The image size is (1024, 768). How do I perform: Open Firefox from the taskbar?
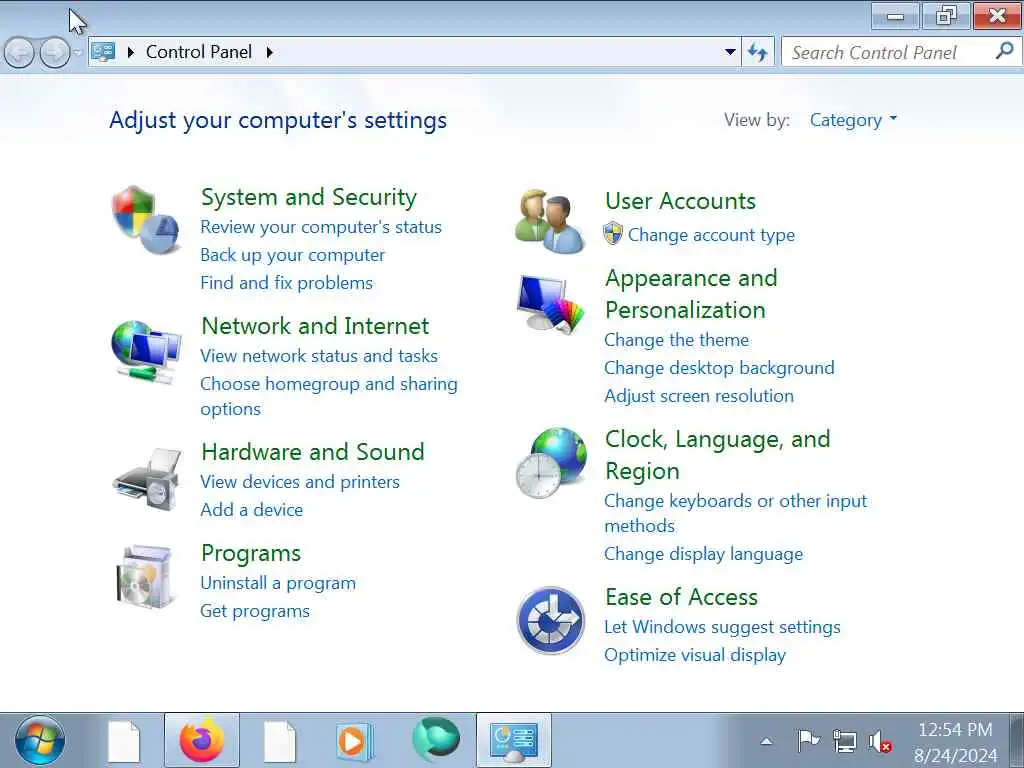(x=202, y=741)
